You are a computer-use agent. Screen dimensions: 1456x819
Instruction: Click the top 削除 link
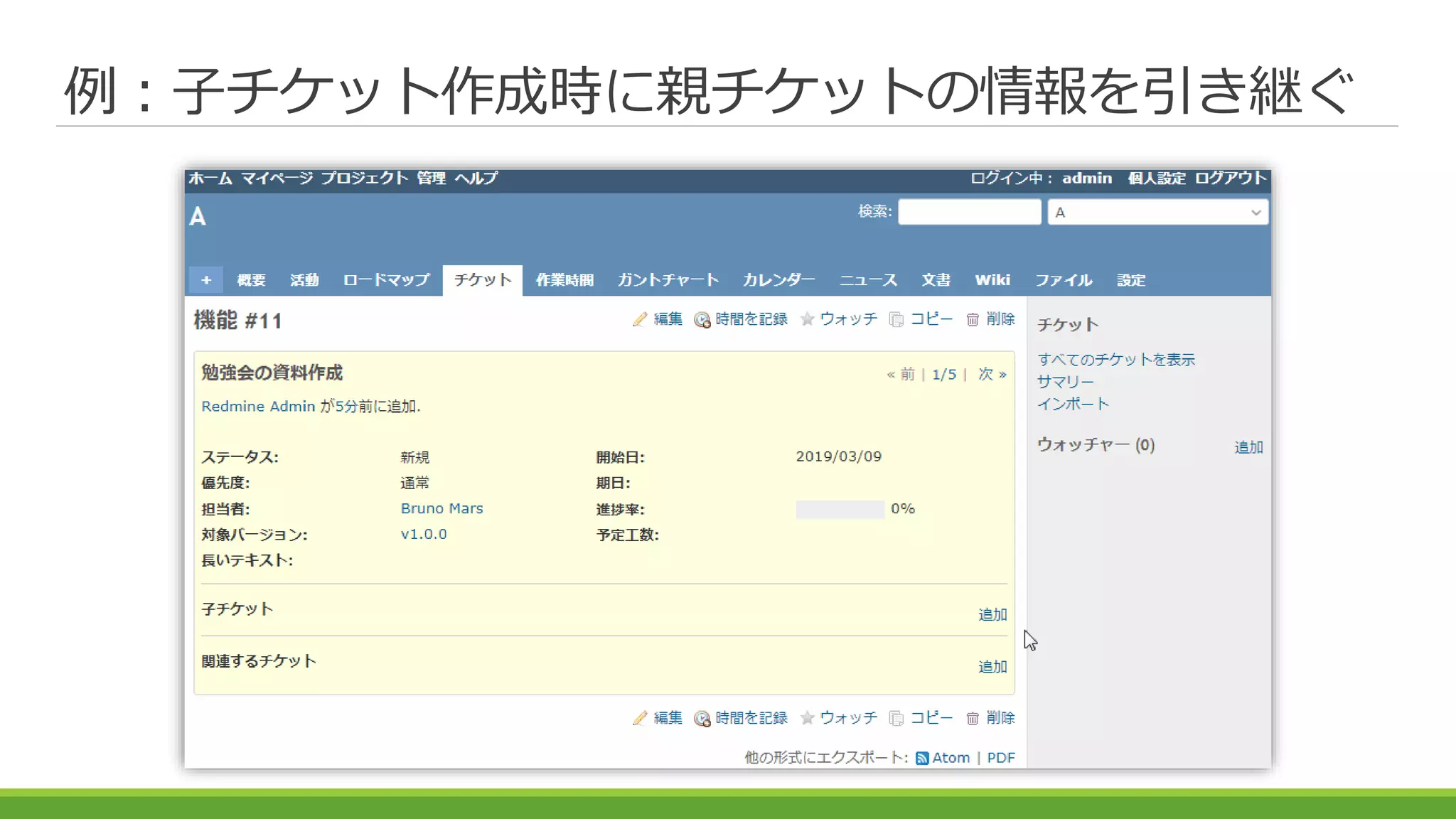tap(1000, 319)
